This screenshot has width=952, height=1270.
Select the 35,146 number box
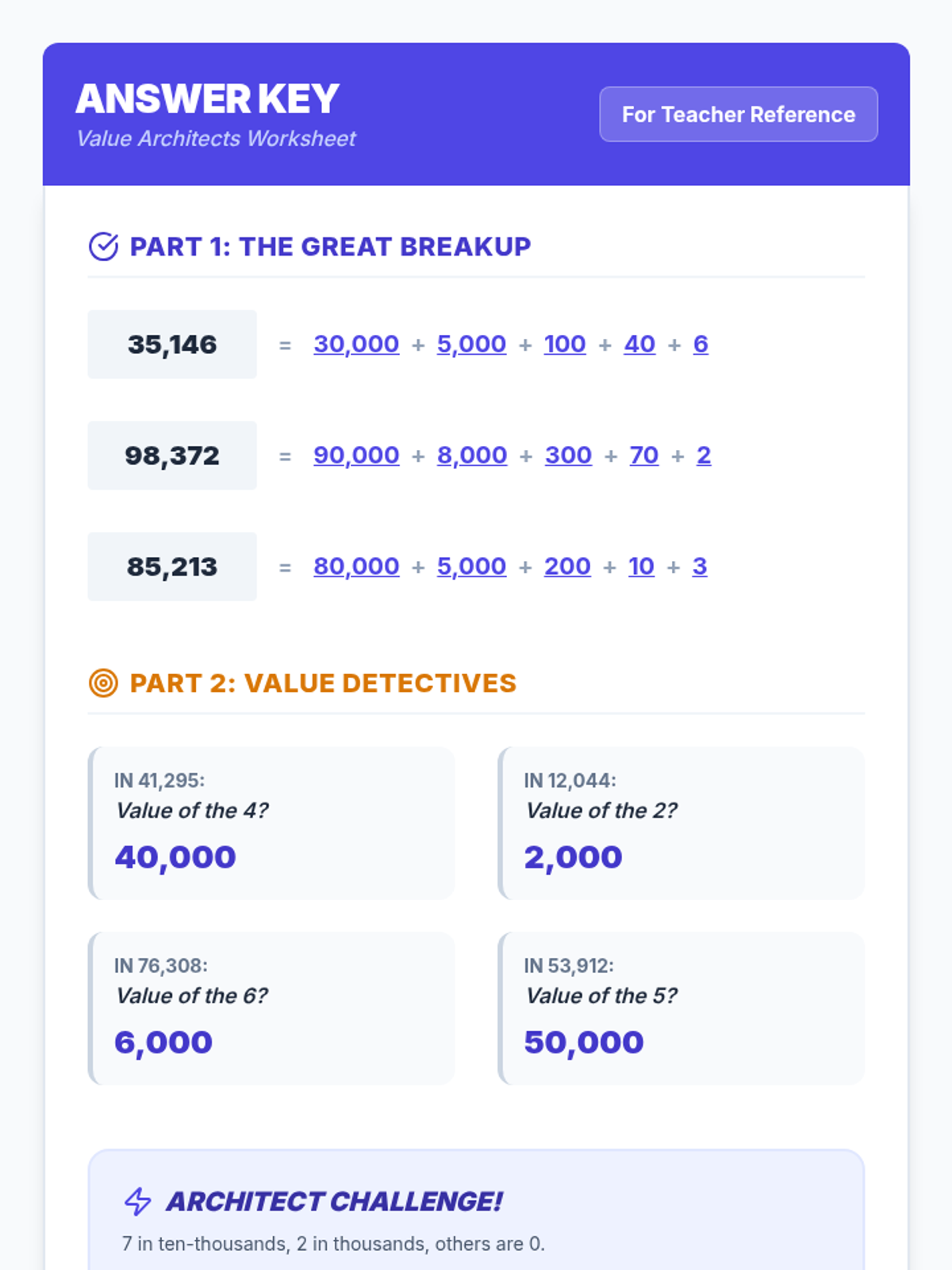coord(172,344)
